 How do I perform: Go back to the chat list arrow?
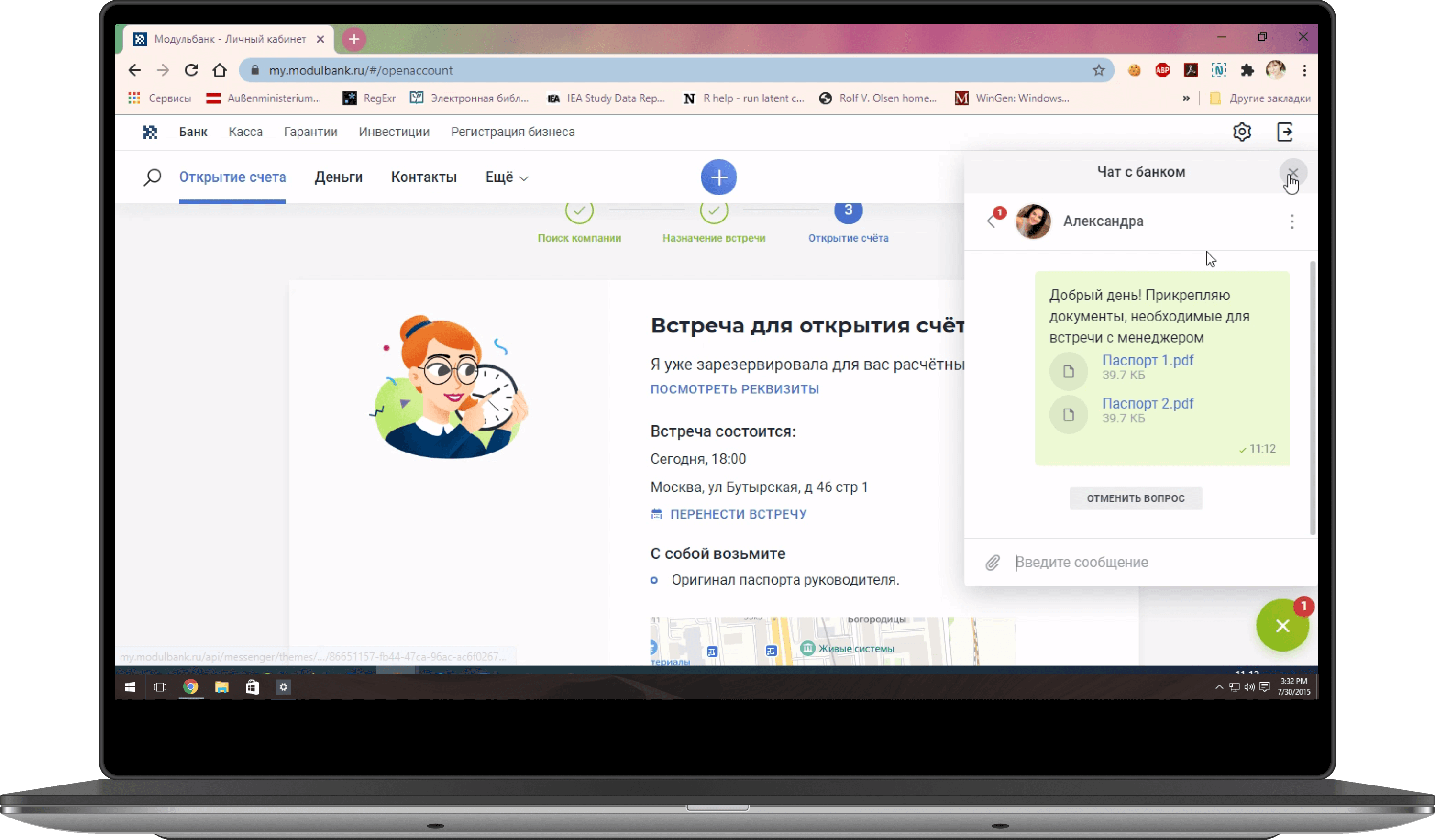click(x=992, y=221)
